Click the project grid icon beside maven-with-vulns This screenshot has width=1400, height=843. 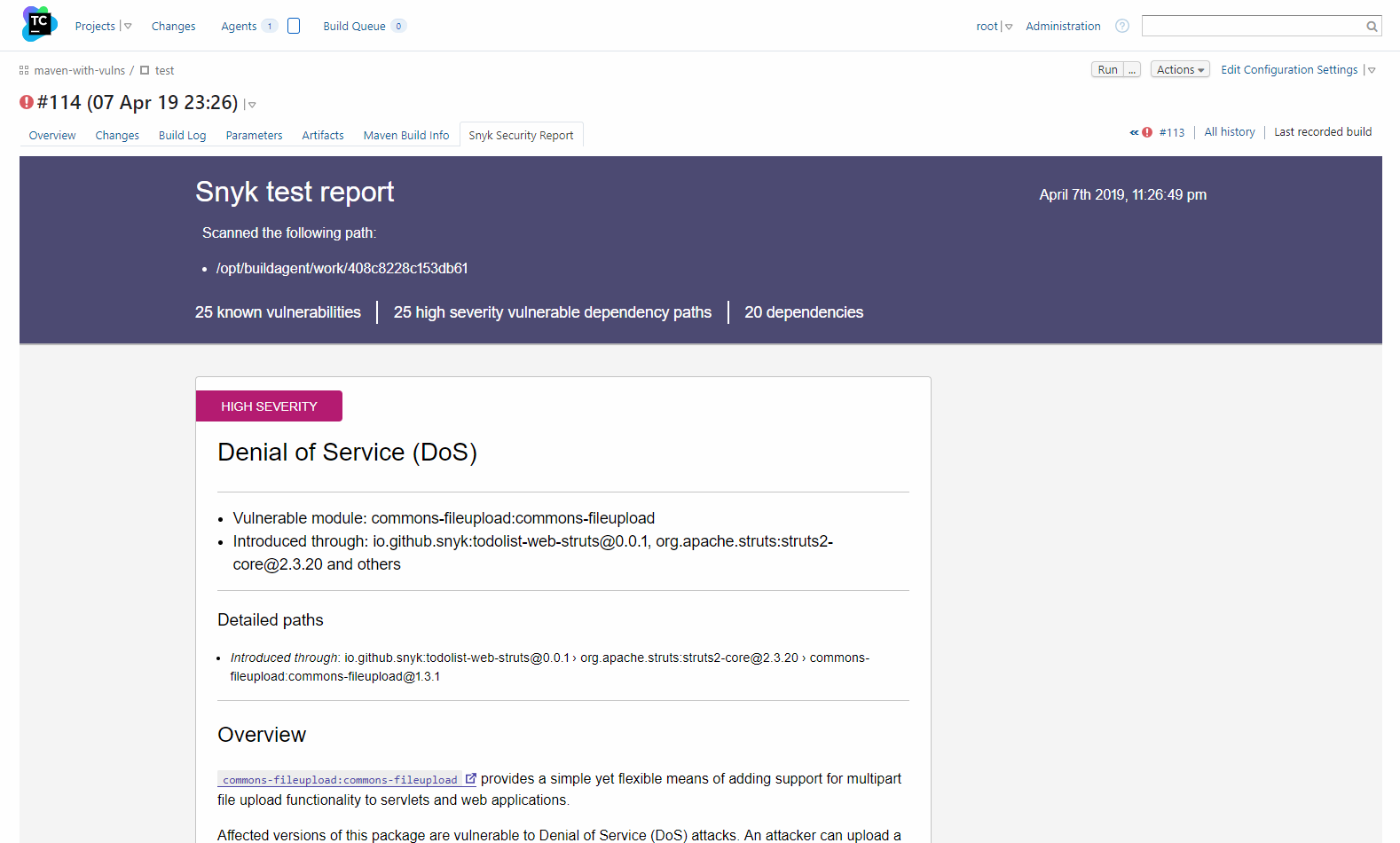pos(24,70)
